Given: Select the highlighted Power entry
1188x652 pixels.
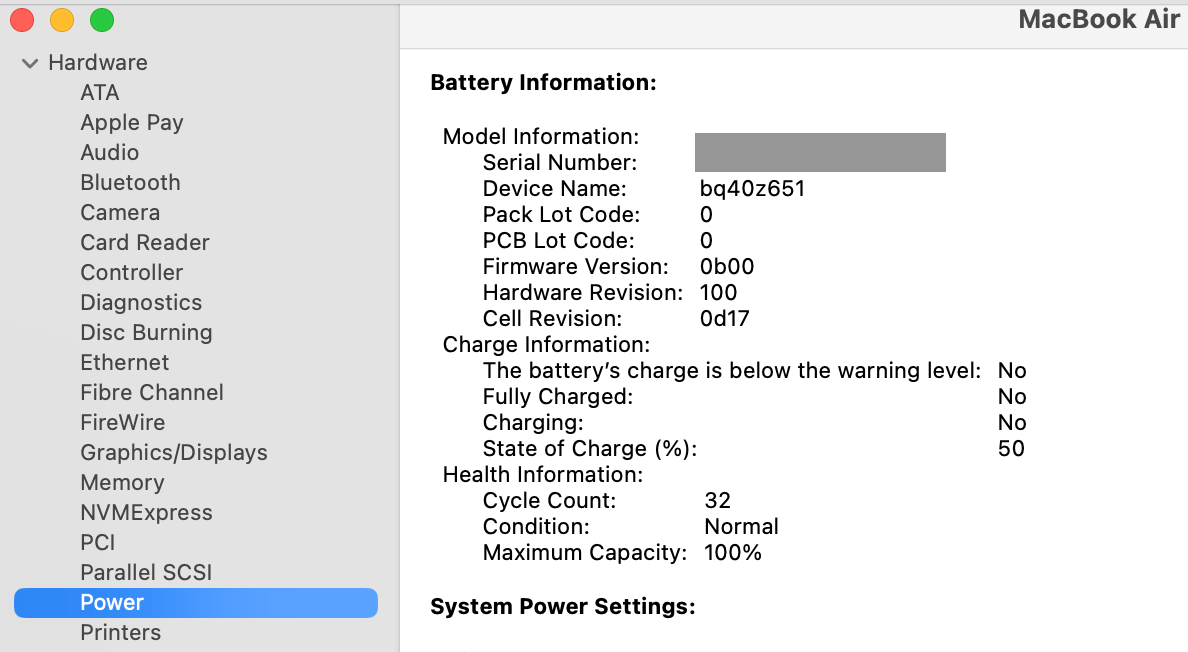Looking at the screenshot, I should click(x=195, y=603).
